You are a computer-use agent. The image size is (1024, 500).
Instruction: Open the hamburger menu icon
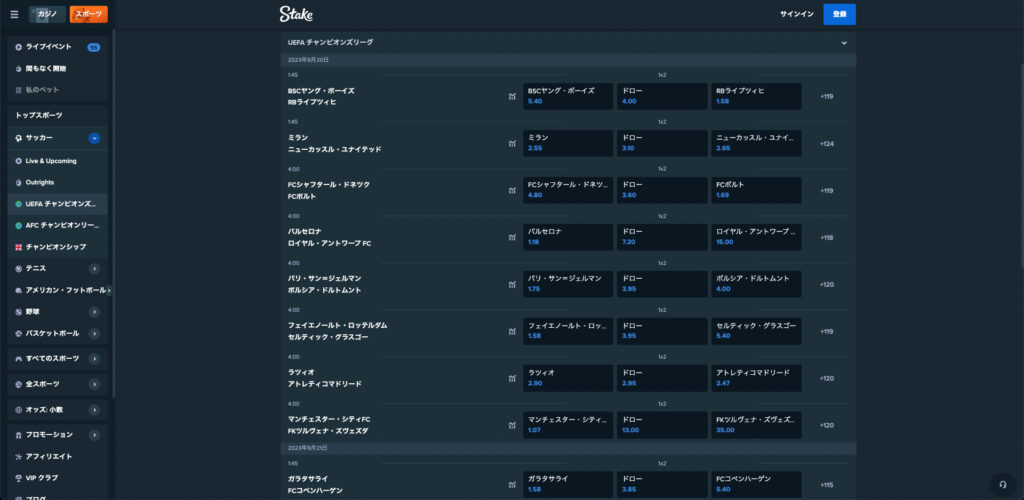[14, 14]
